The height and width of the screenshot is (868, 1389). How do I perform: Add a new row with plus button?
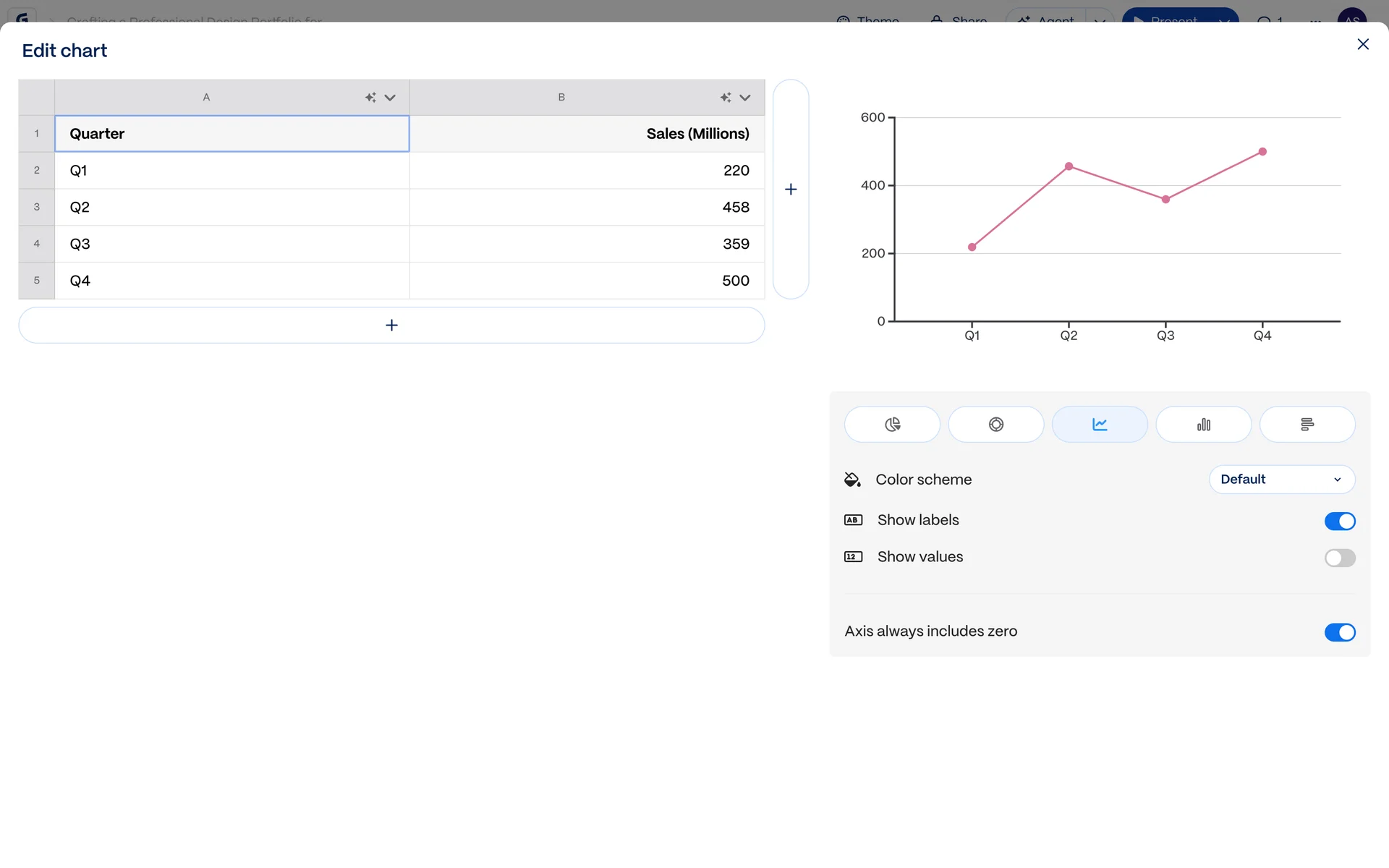click(x=391, y=325)
